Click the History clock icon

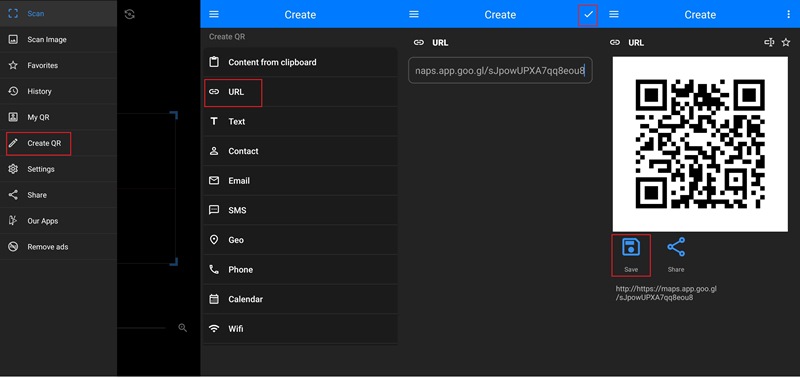point(13,91)
